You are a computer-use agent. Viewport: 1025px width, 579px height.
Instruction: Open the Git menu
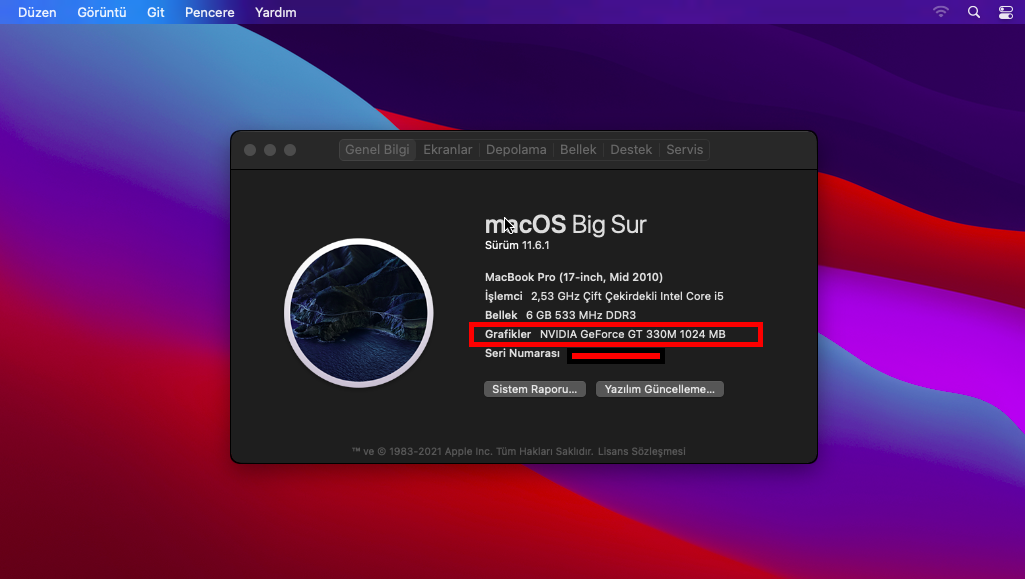coord(156,13)
